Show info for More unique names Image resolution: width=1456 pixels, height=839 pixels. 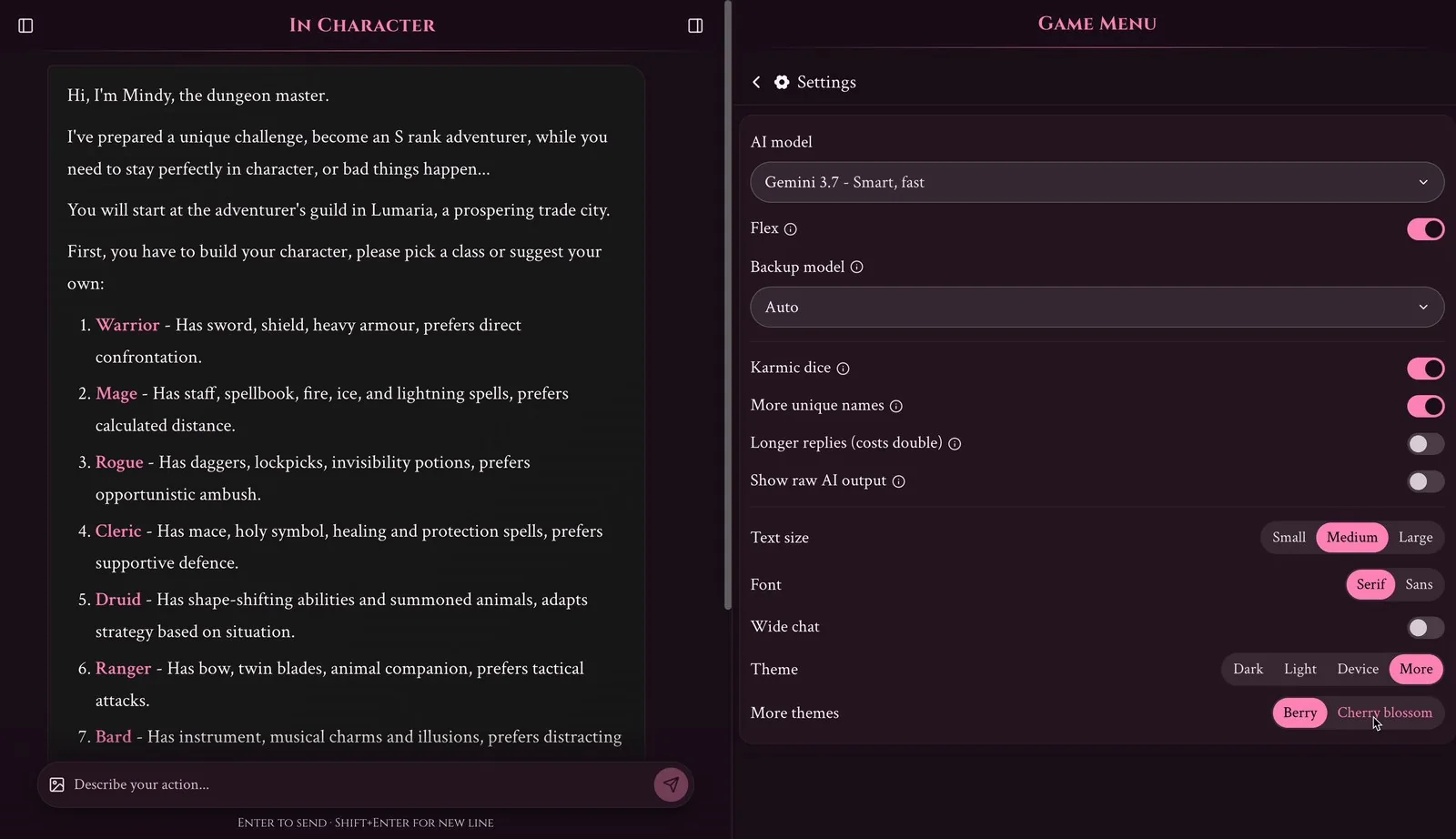[895, 406]
